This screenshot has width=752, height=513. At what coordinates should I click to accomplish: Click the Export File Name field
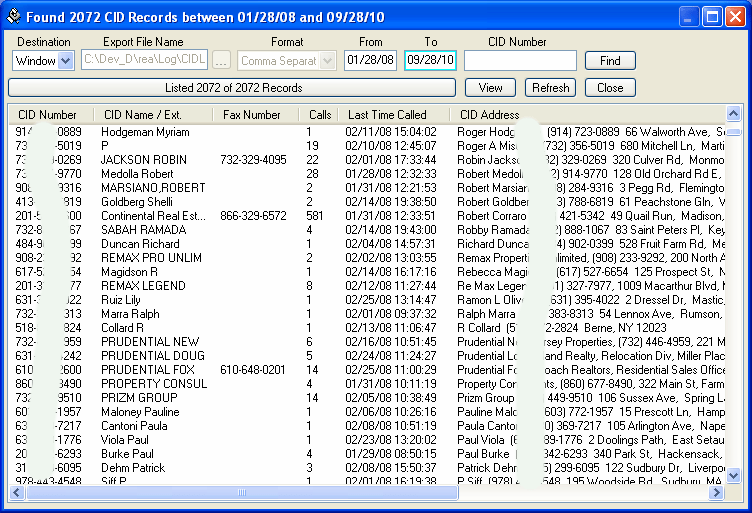pos(144,59)
